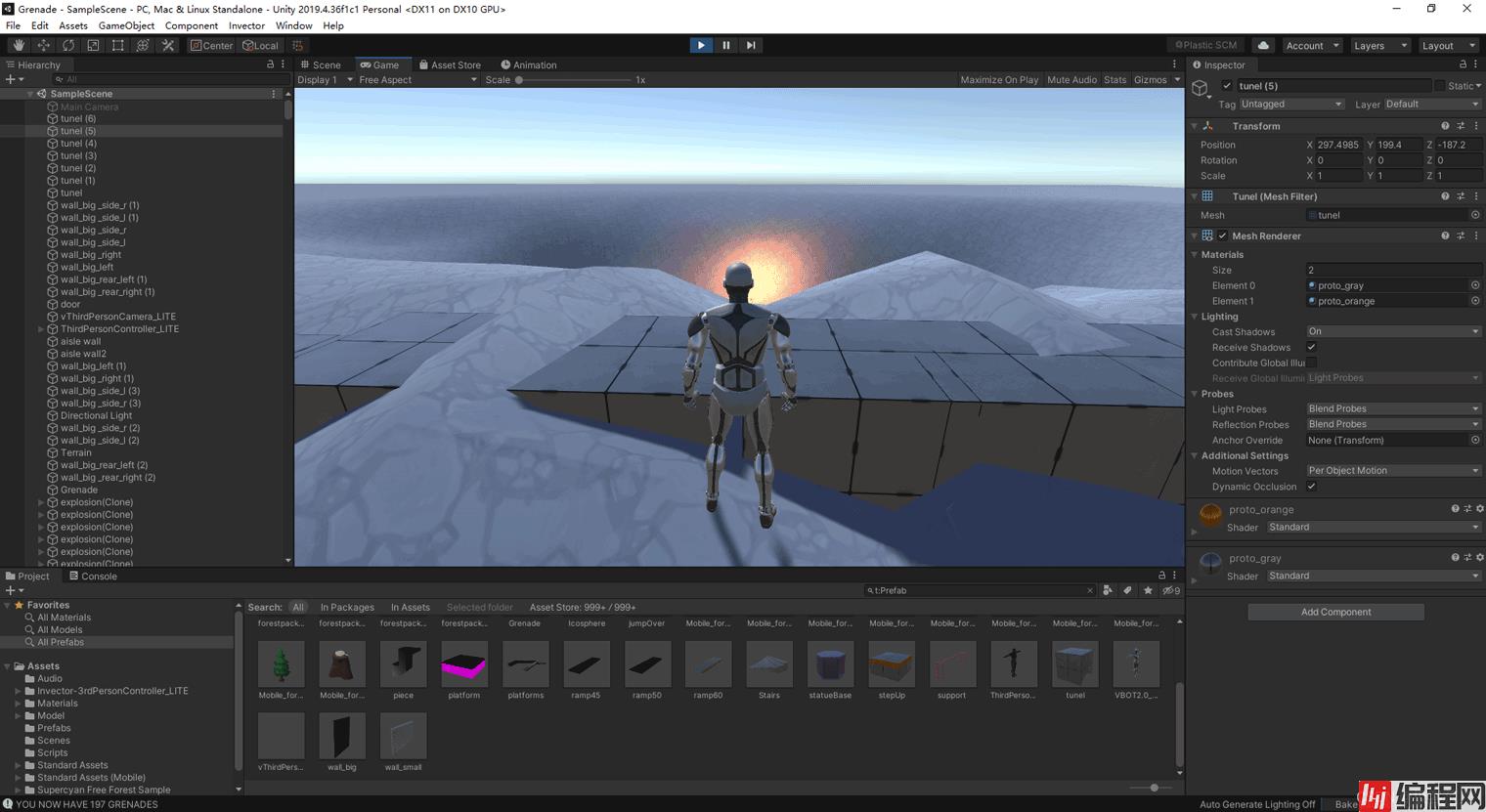This screenshot has height=812, width=1486.
Task: Open the custom editor tools icon
Action: [x=168, y=45]
